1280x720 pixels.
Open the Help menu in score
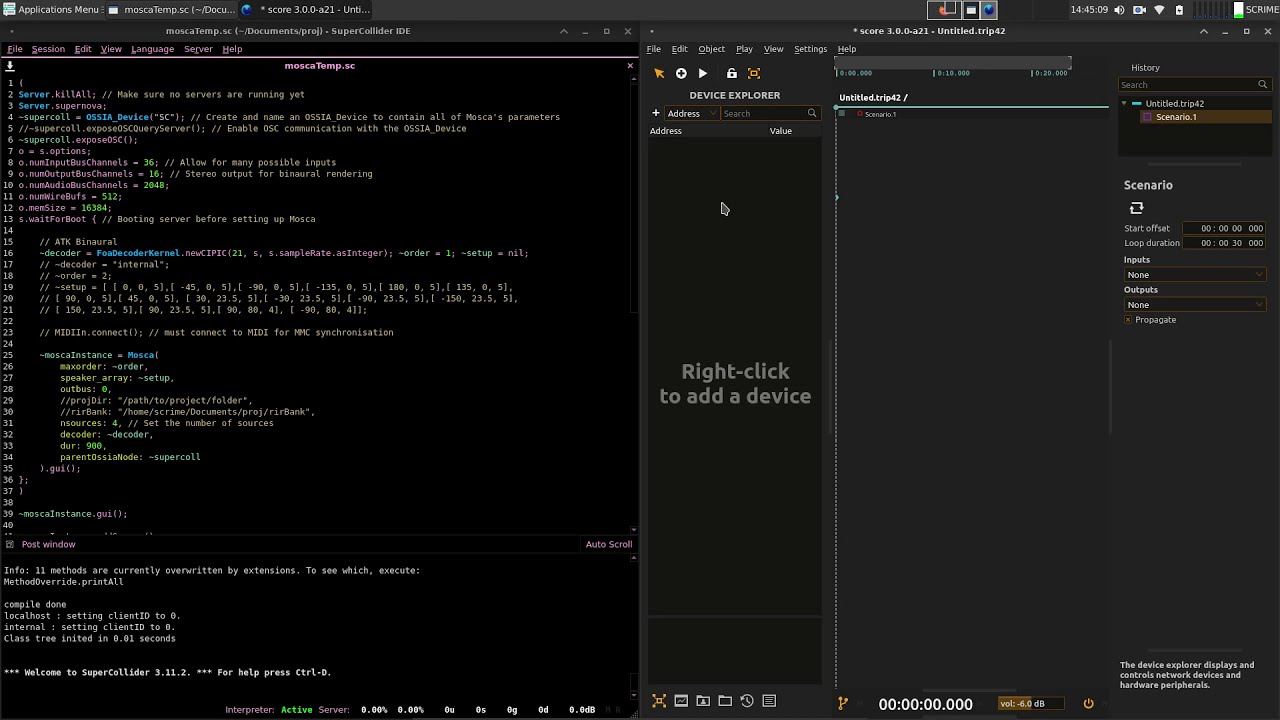(x=847, y=49)
